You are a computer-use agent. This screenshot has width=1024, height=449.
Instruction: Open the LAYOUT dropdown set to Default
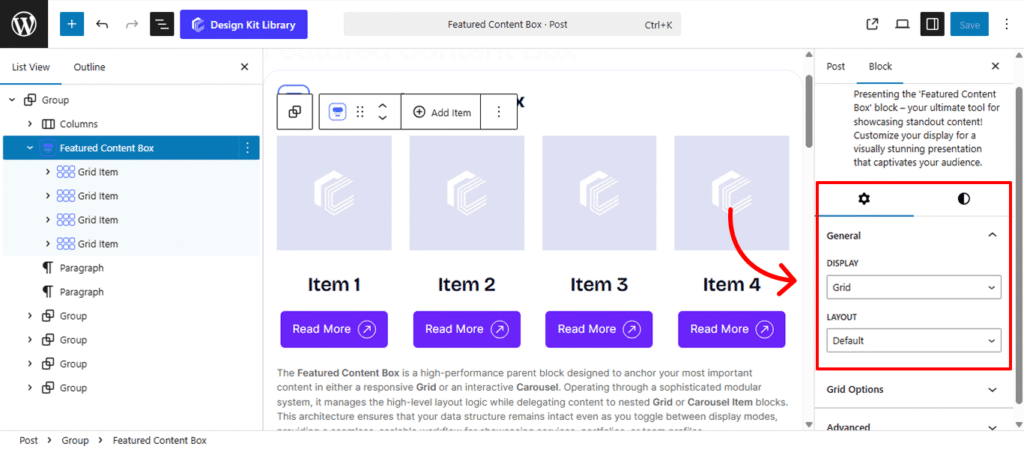913,341
